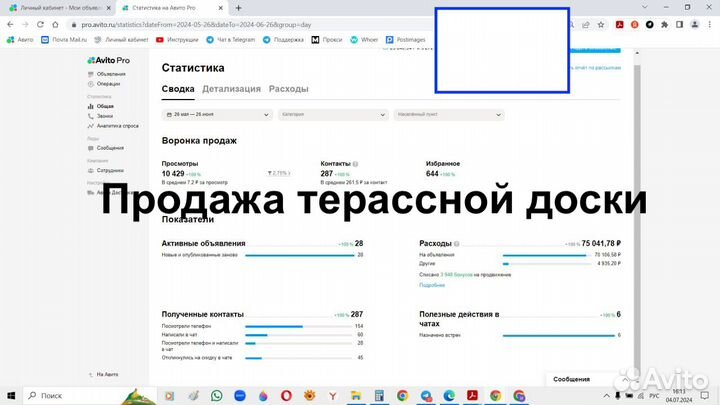
Task: Bookmark this page with the star icon
Action: tap(601, 25)
